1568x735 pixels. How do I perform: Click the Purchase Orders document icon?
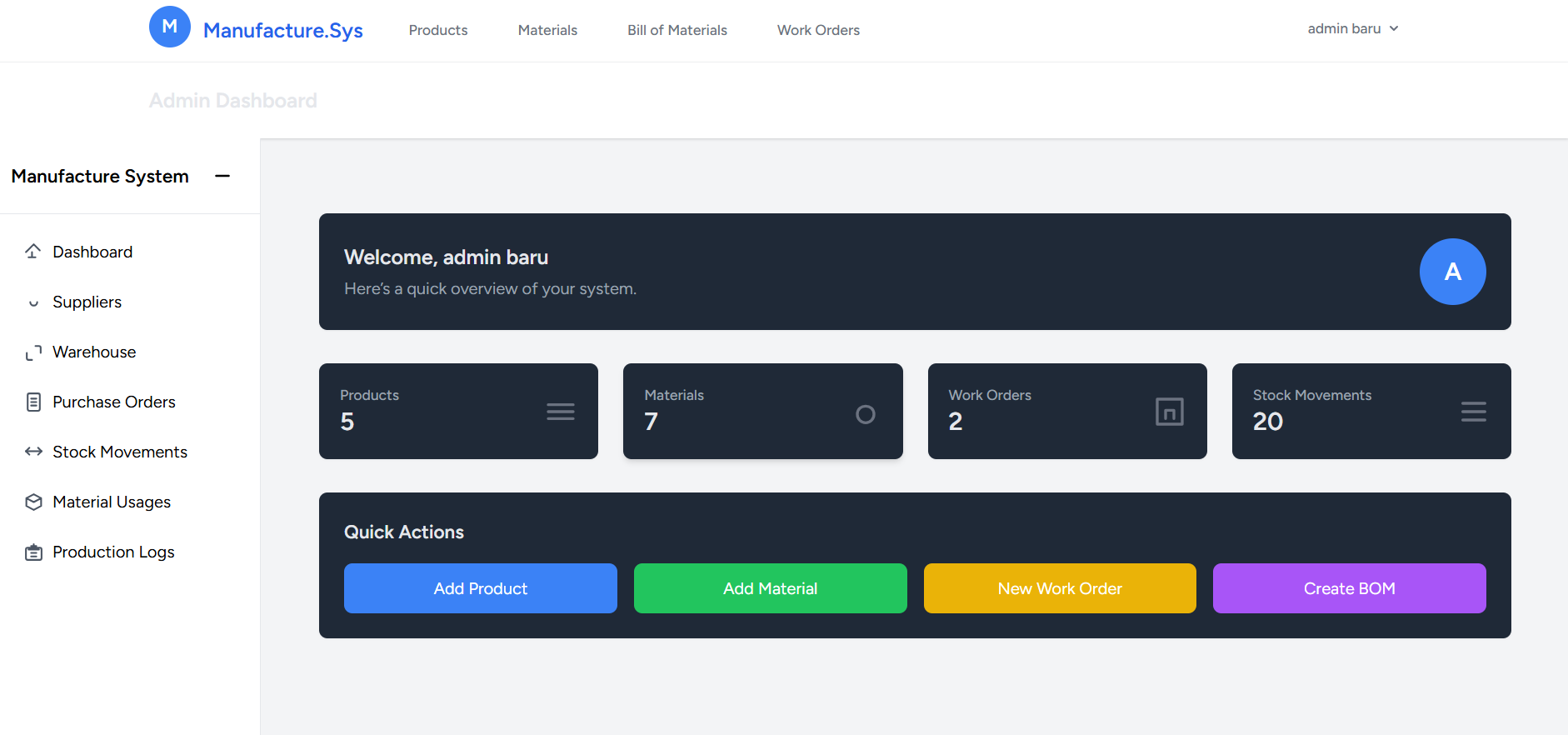pos(33,402)
